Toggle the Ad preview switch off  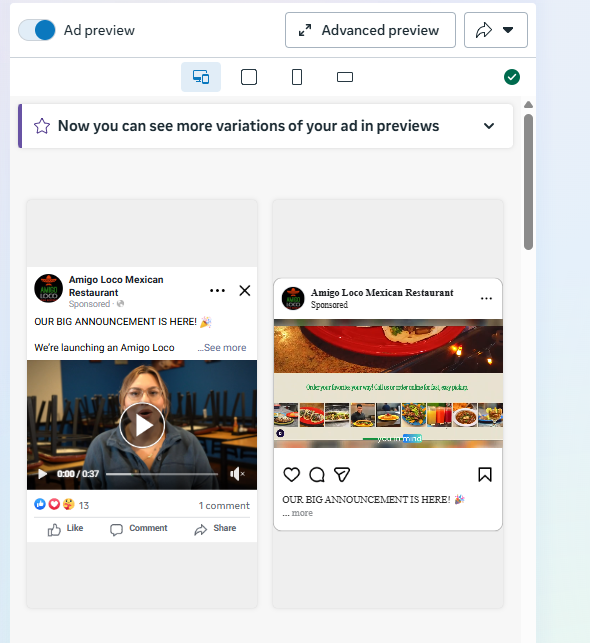coord(37,30)
